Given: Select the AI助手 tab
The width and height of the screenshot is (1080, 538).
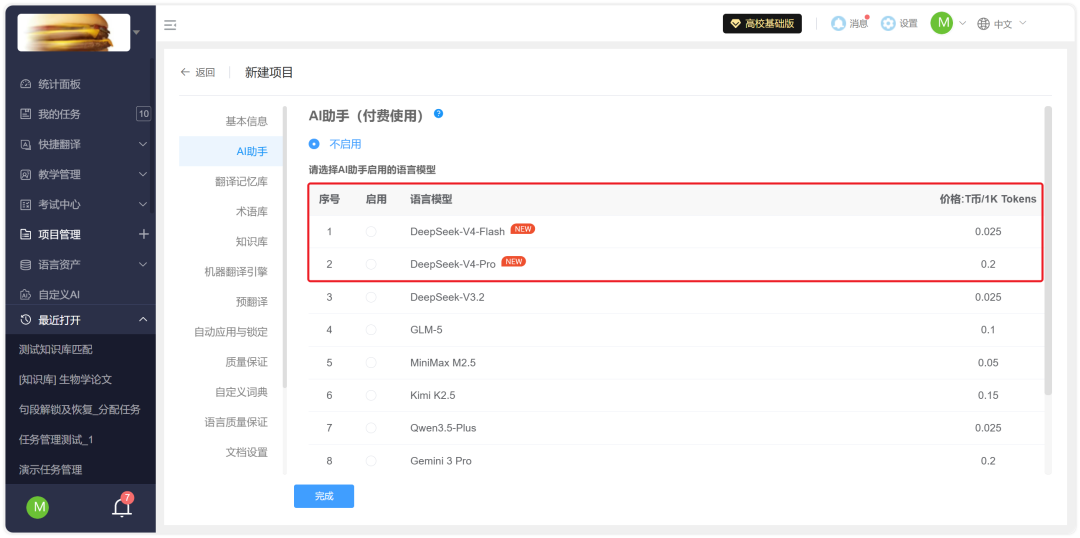Looking at the screenshot, I should tap(231, 151).
